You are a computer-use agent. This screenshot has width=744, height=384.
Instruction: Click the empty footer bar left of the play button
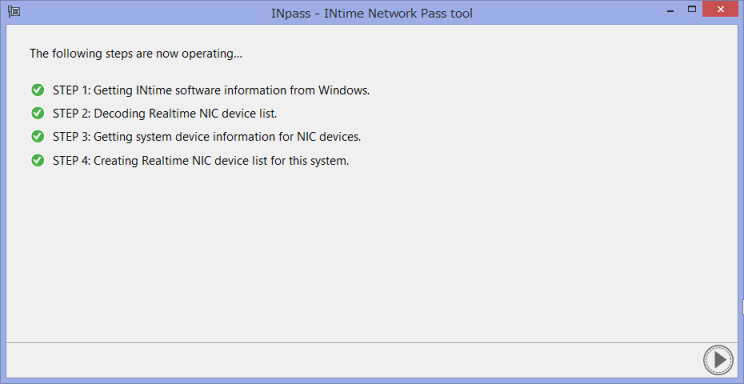(353, 360)
